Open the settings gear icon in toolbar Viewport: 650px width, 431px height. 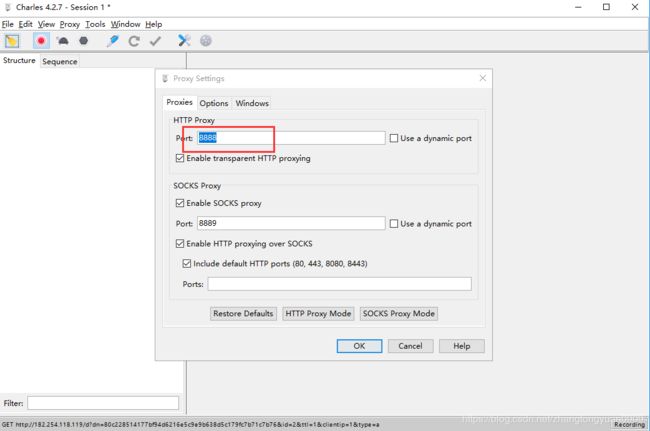click(x=206, y=41)
